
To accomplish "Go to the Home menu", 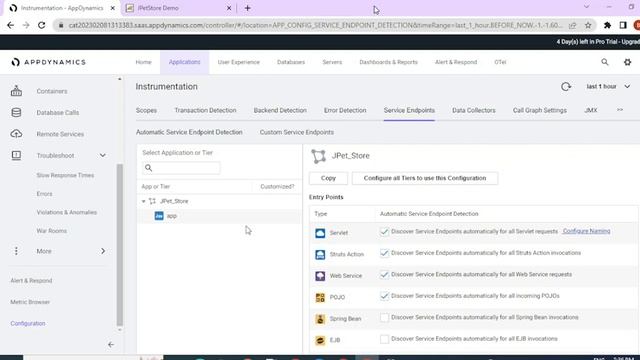I will pos(143,62).
